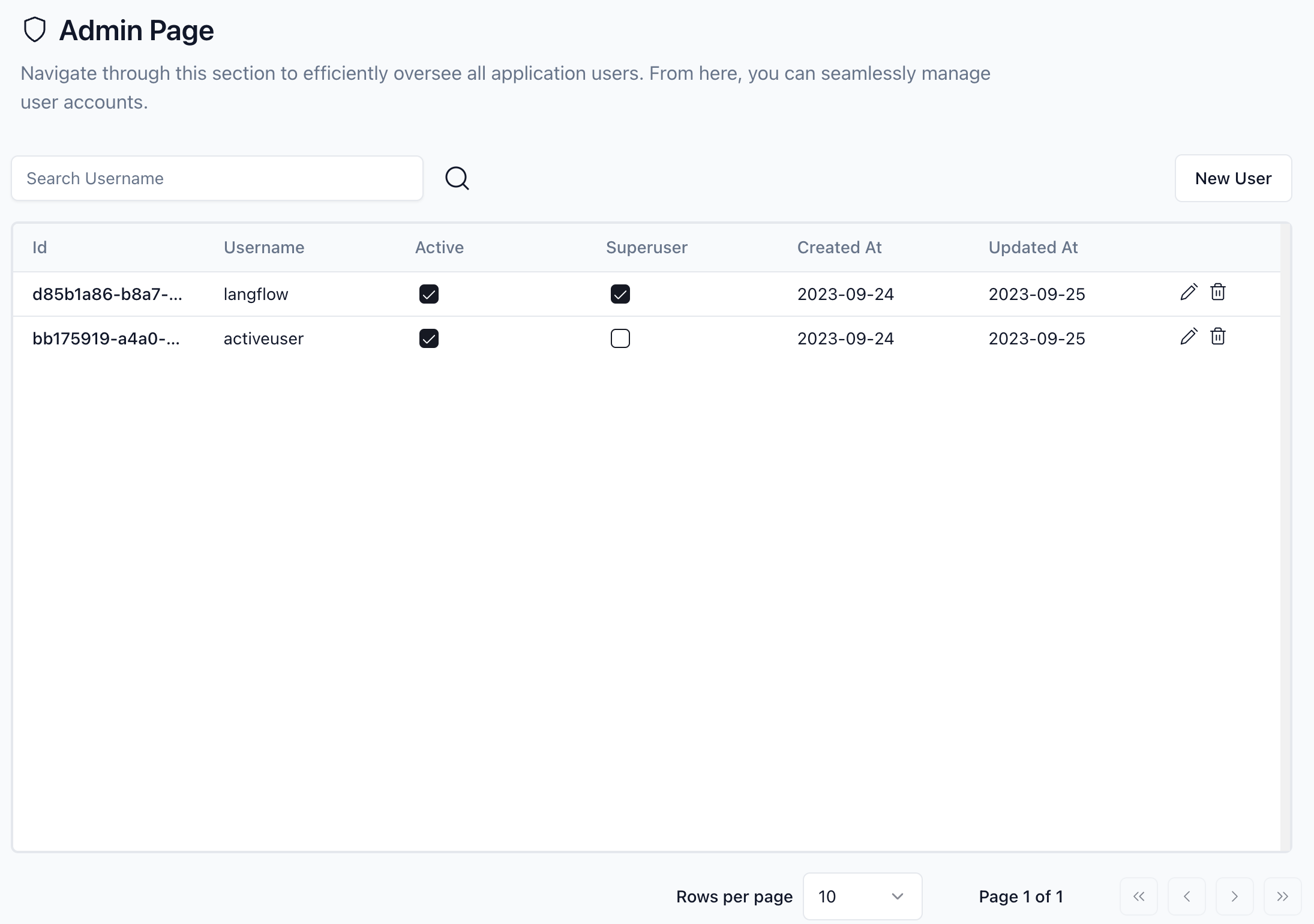The height and width of the screenshot is (924, 1314).
Task: Click the search magnifier icon
Action: 457,178
